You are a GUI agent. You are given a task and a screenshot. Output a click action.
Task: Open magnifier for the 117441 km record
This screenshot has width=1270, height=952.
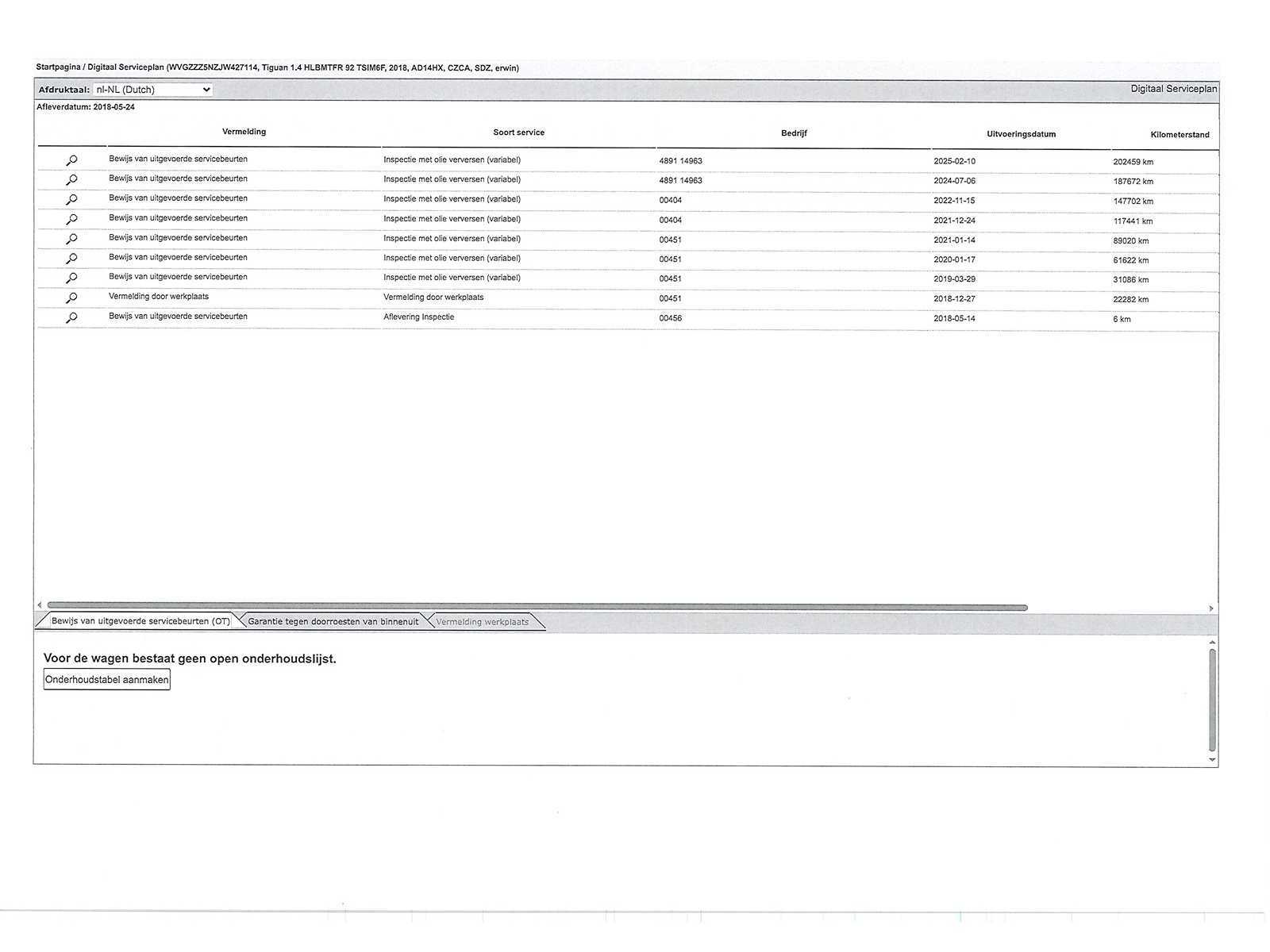coord(71,220)
